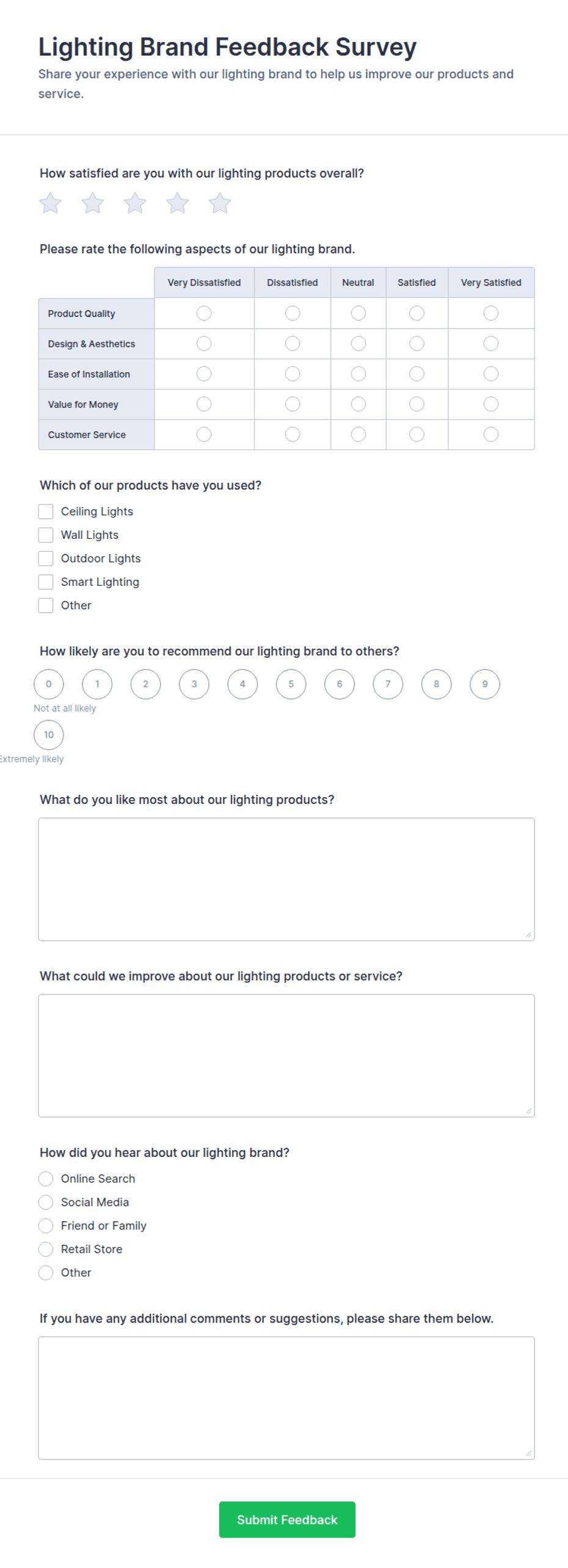This screenshot has width=568, height=1568.
Task: Check the Ceiling Lights checkbox
Action: tap(46, 511)
